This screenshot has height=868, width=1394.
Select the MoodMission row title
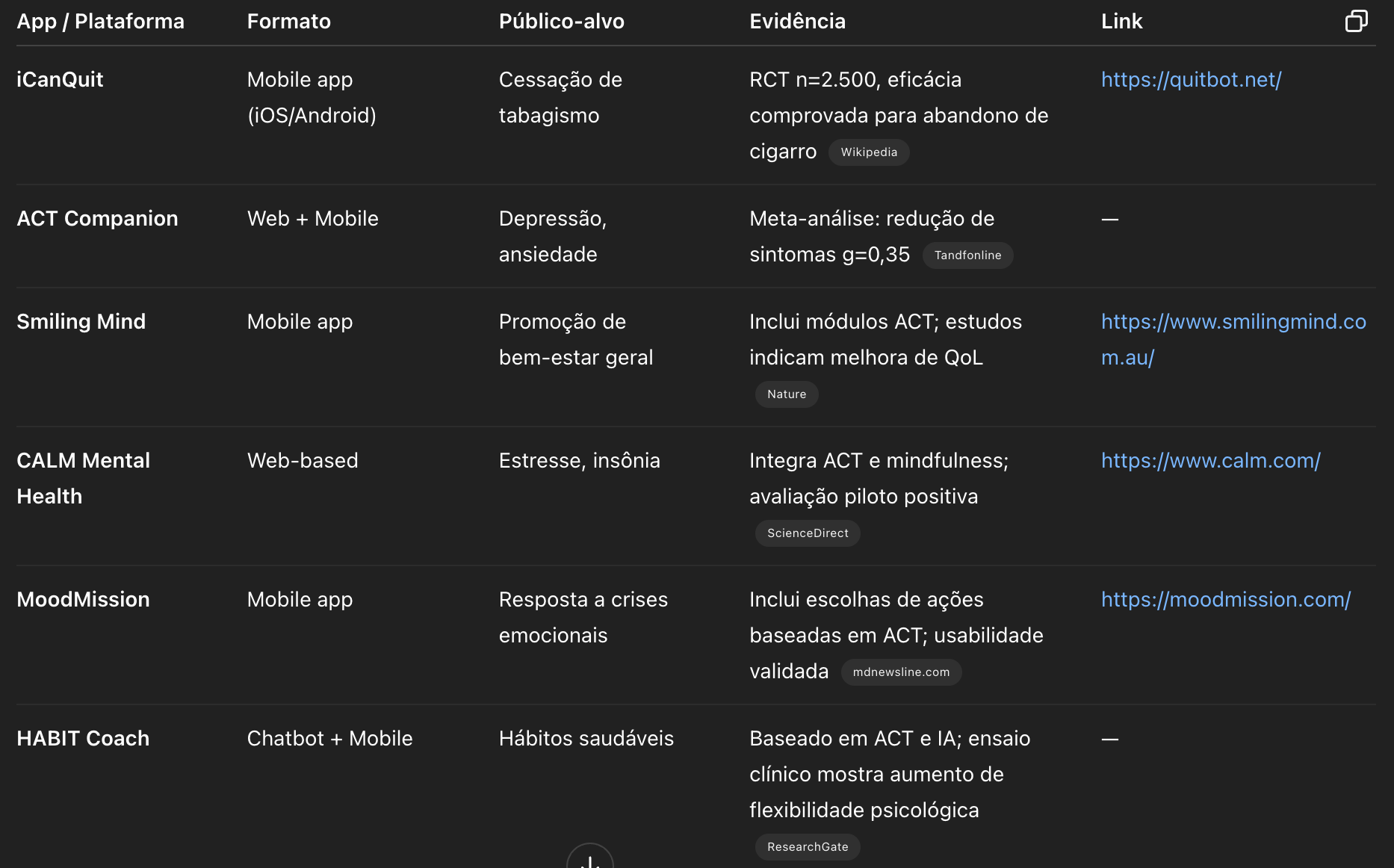(83, 599)
